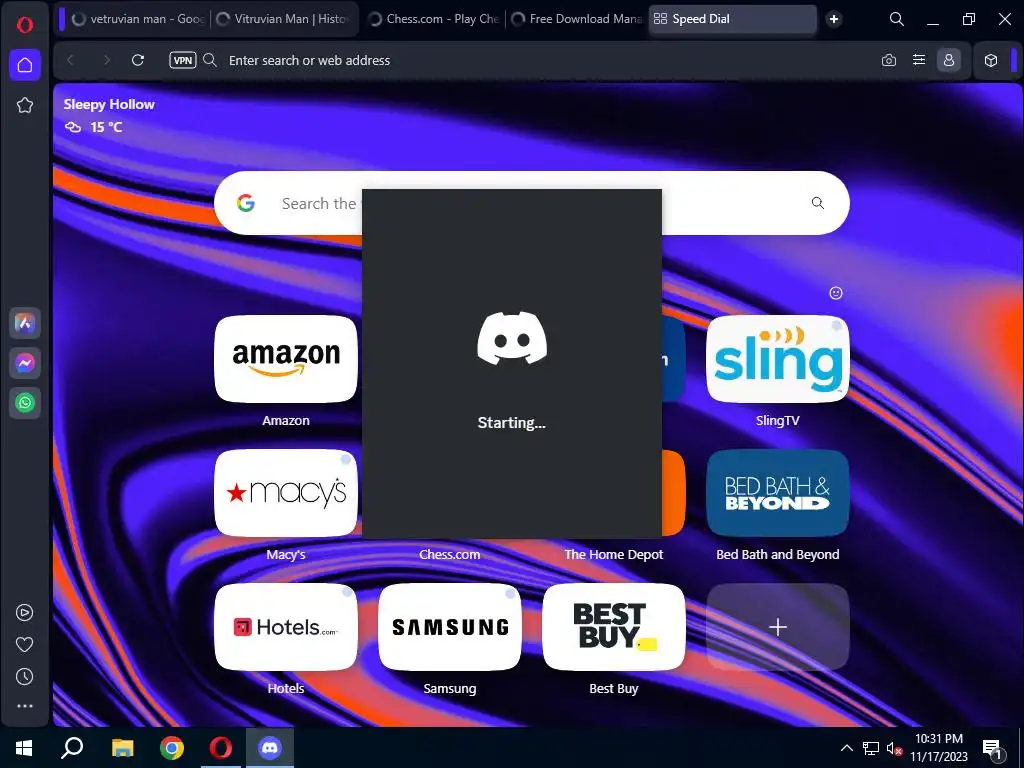Screen dimensions: 1024x768
Task: Open the Macy's speed dial tile
Action: pos(286,493)
